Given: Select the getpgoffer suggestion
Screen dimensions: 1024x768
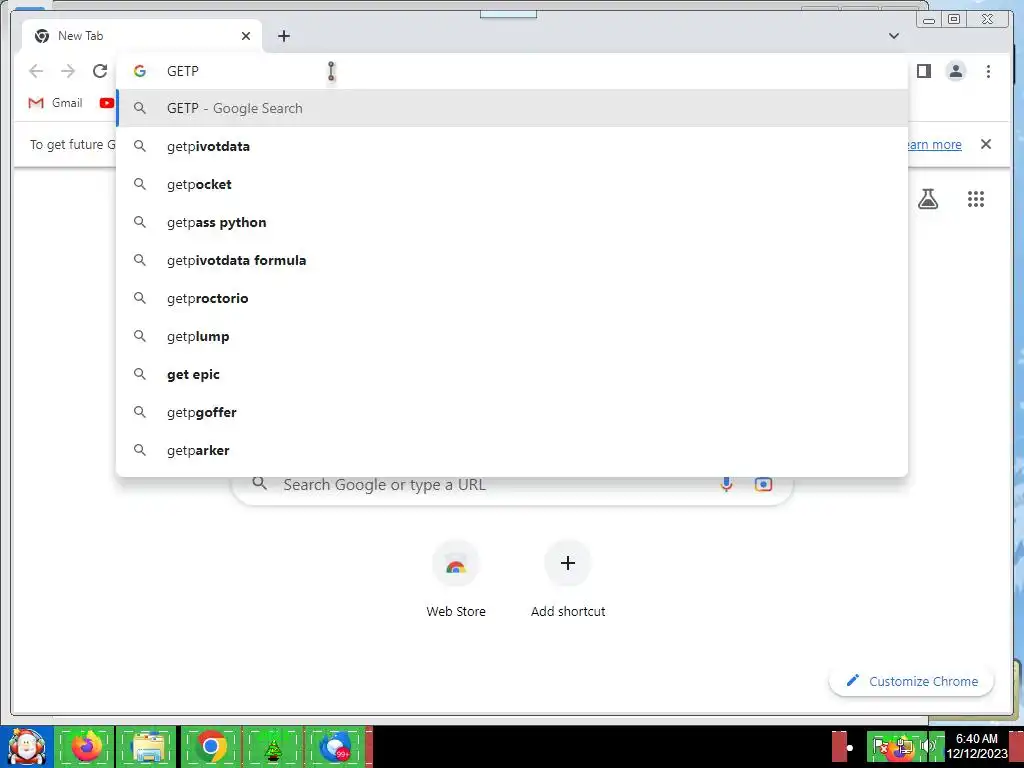Looking at the screenshot, I should (512, 412).
